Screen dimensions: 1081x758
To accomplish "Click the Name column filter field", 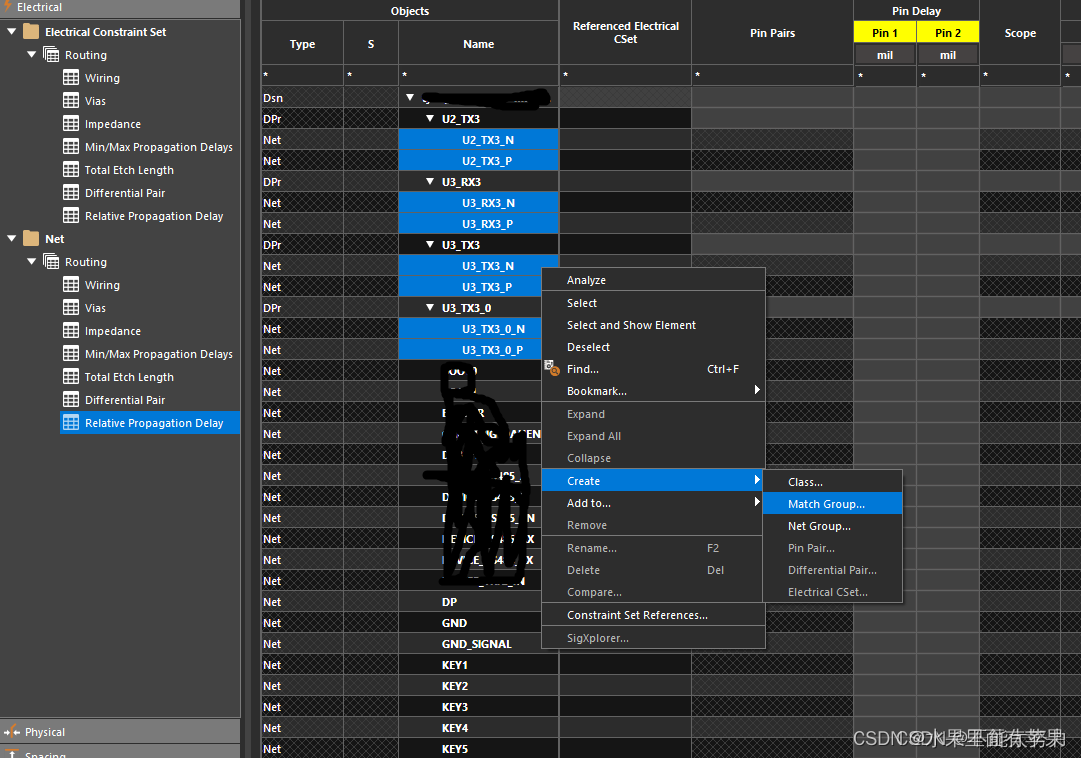I will point(478,76).
